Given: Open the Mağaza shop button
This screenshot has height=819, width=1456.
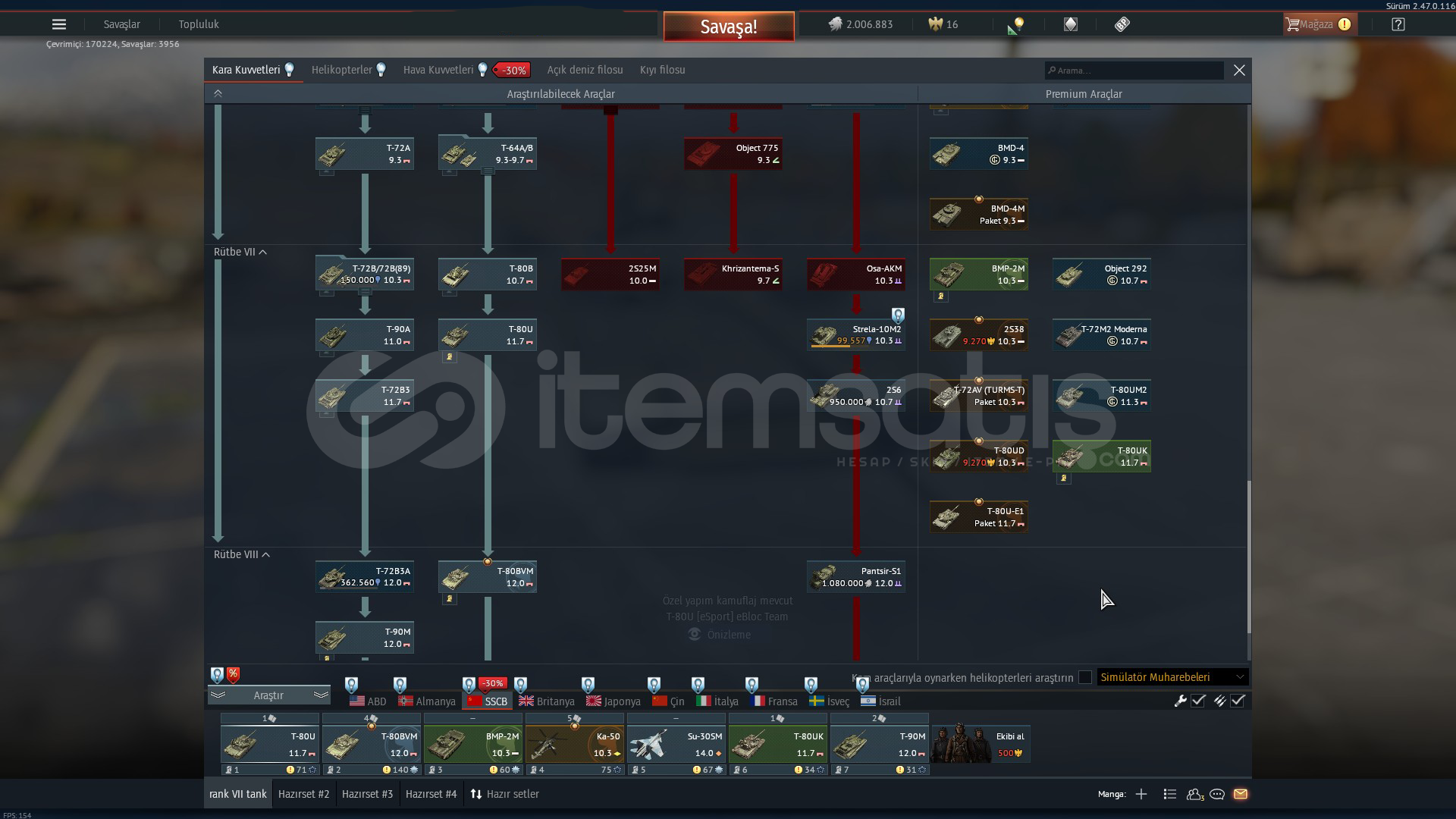Looking at the screenshot, I should point(1319,24).
